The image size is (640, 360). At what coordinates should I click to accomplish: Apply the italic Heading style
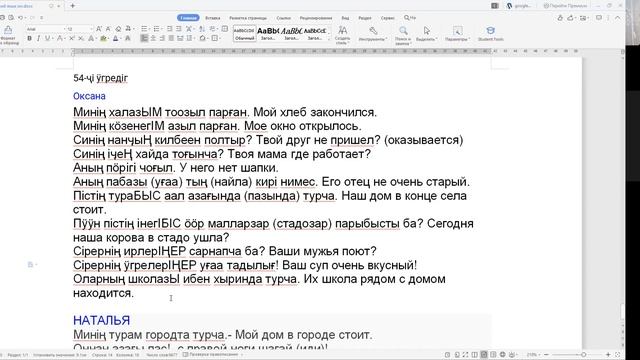pos(291,33)
